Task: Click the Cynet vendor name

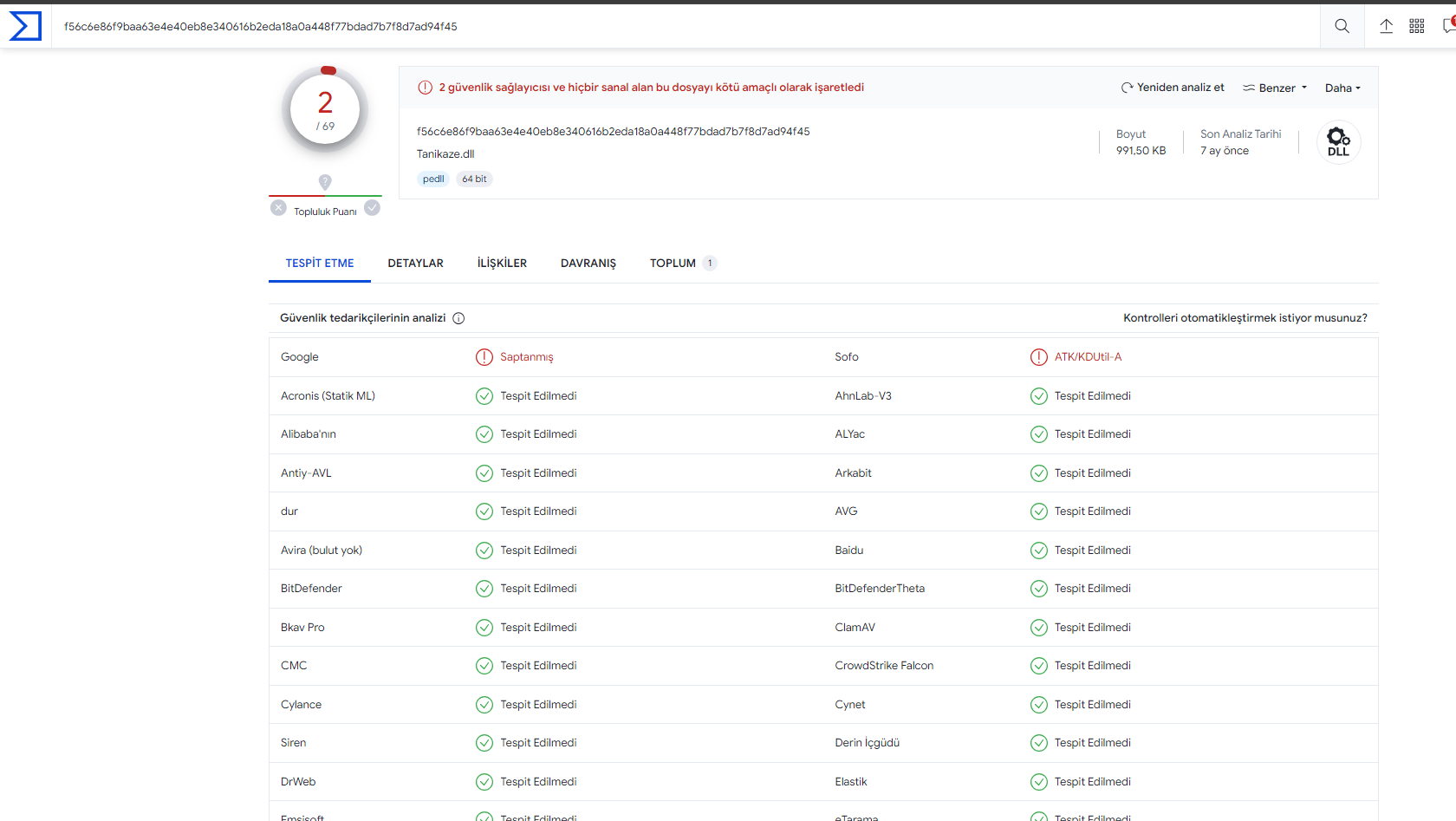Action: [x=850, y=705]
